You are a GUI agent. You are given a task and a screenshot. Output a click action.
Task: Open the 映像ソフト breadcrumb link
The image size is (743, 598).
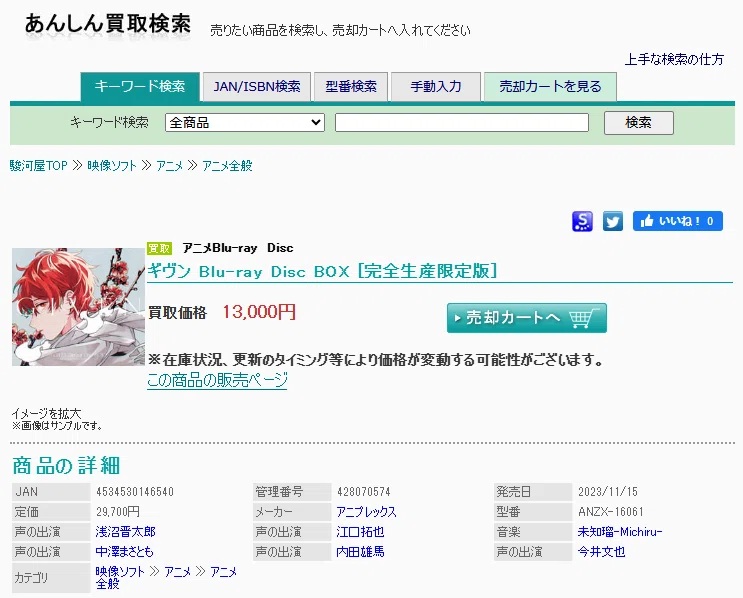pyautogui.click(x=112, y=166)
